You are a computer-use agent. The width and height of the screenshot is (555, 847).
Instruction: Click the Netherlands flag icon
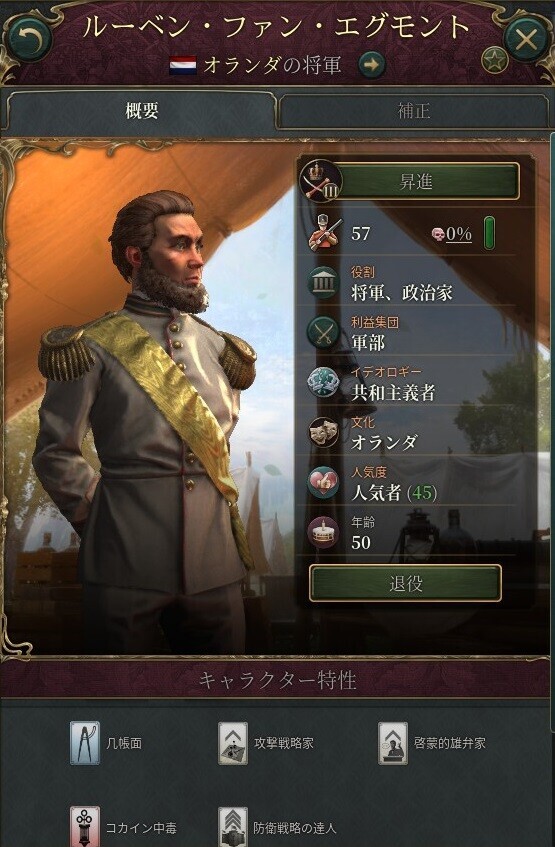183,66
